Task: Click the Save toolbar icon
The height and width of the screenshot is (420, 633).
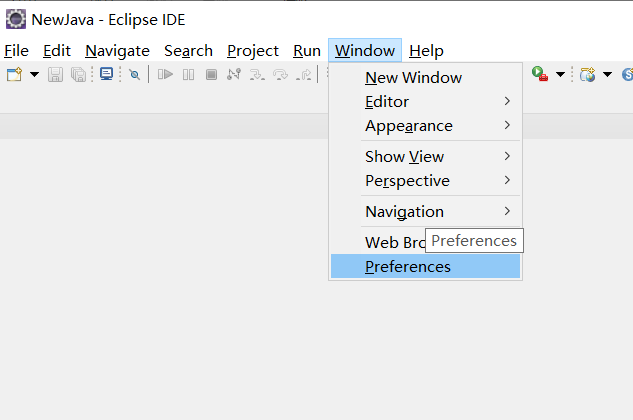Action: 55,75
